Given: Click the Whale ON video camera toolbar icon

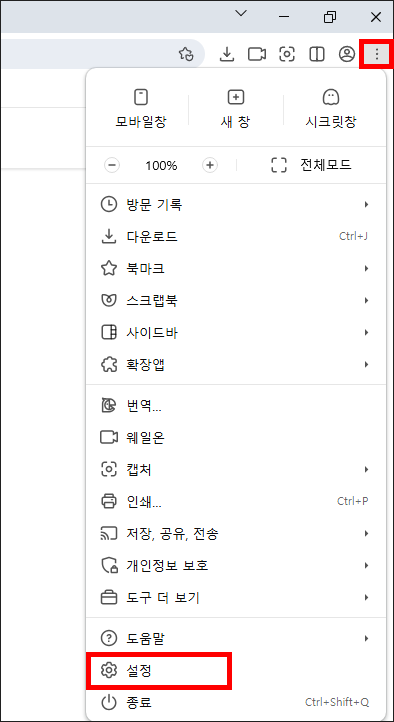Looking at the screenshot, I should [257, 54].
